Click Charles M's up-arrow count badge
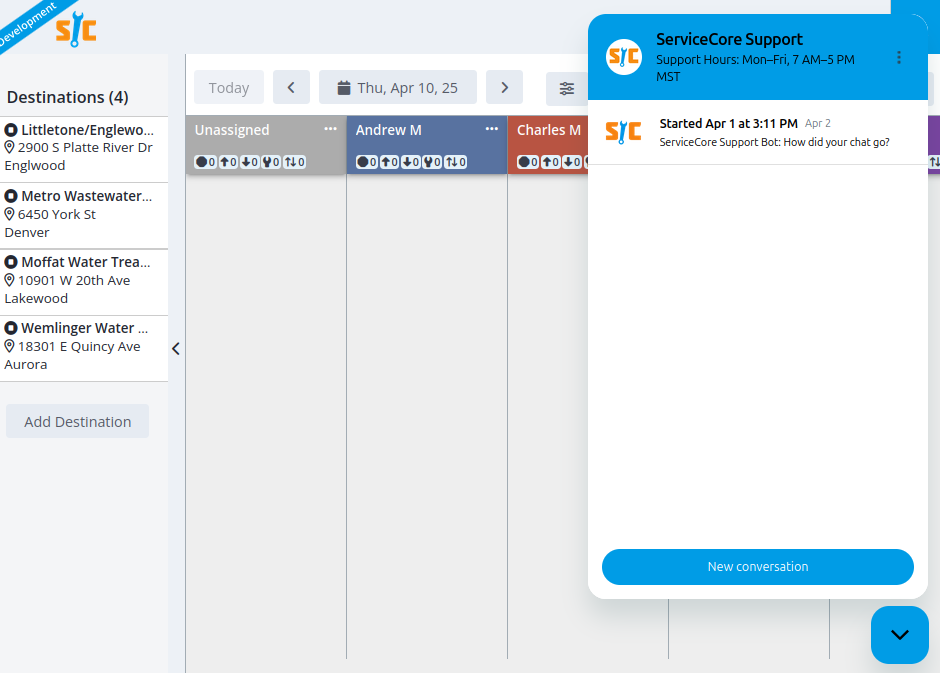940x673 pixels. [x=550, y=162]
